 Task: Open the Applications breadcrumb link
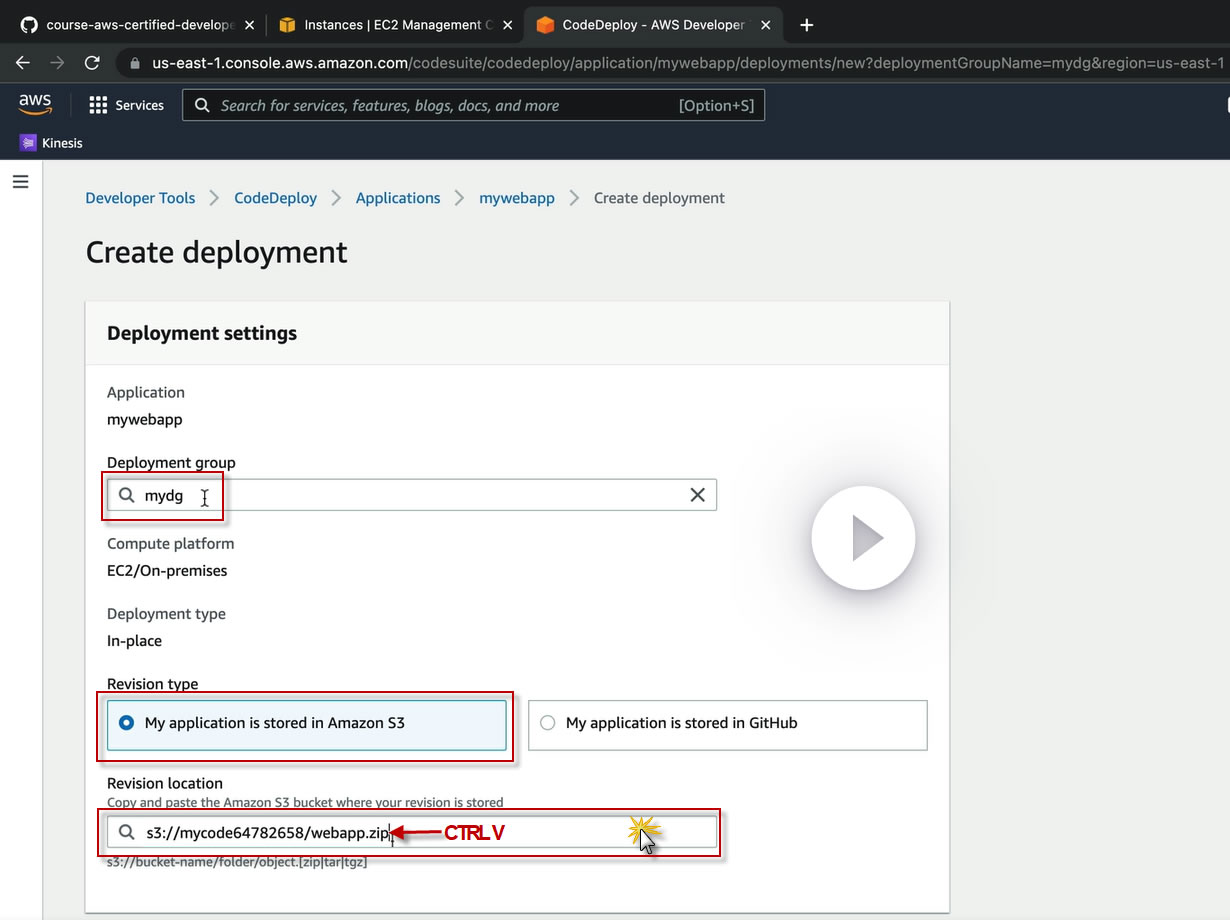pyautogui.click(x=398, y=198)
